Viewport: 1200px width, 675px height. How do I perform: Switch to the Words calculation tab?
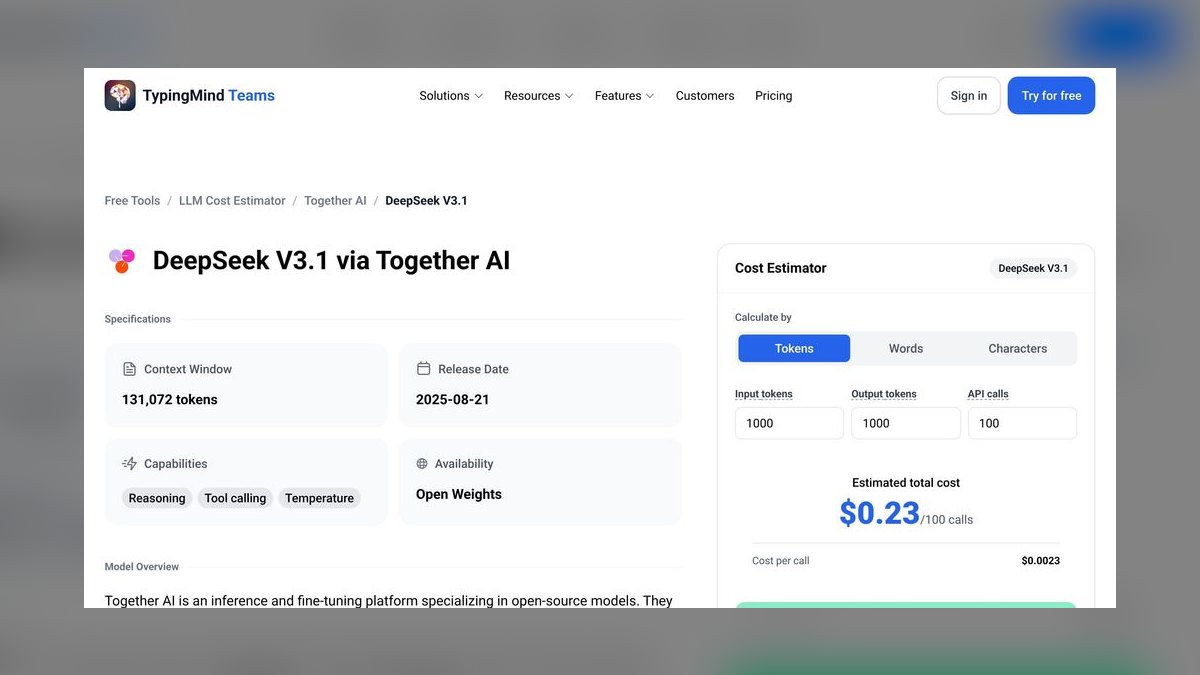(x=906, y=348)
